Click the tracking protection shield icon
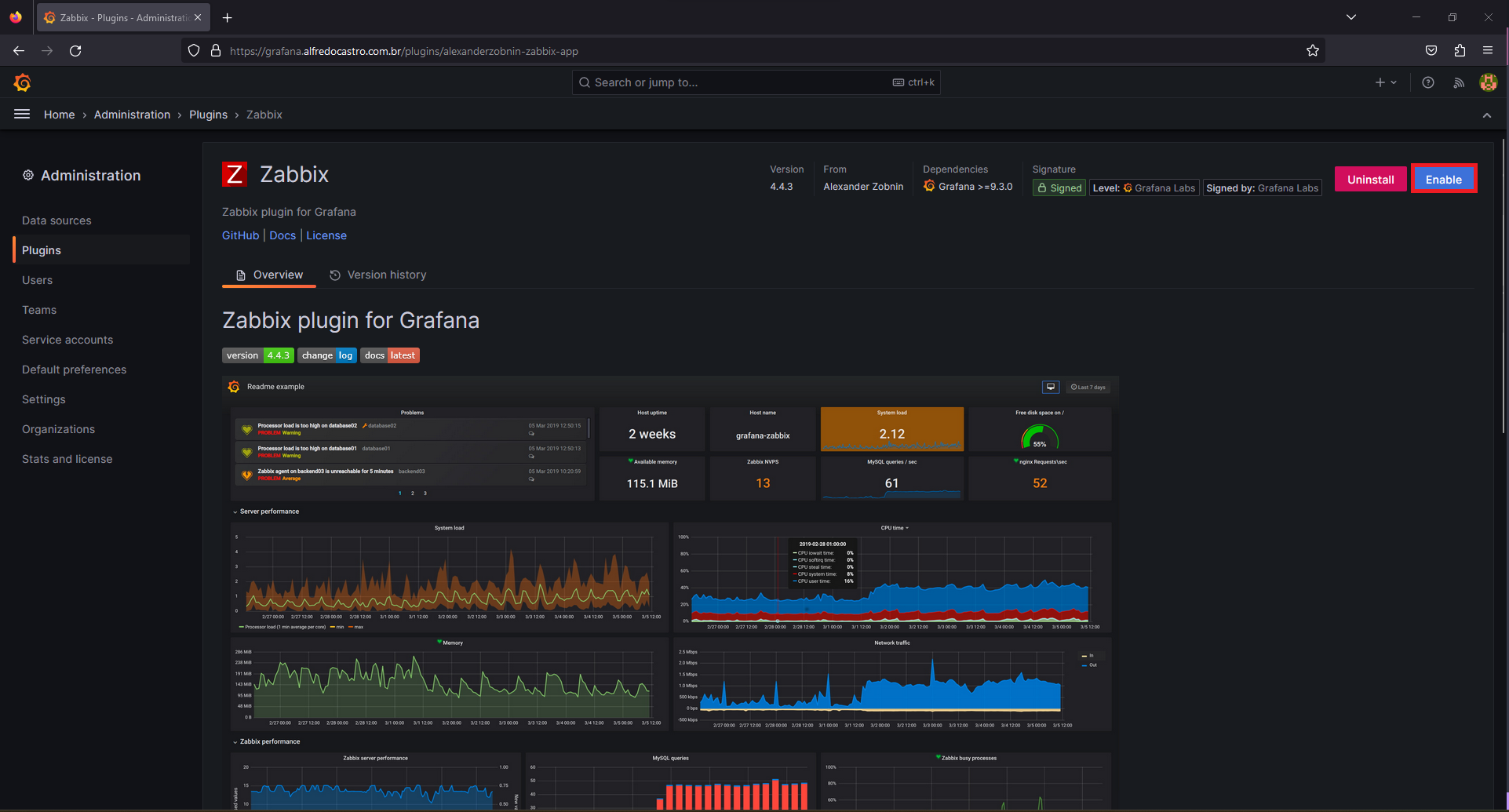Screen dimensions: 1509x812 tap(194, 51)
